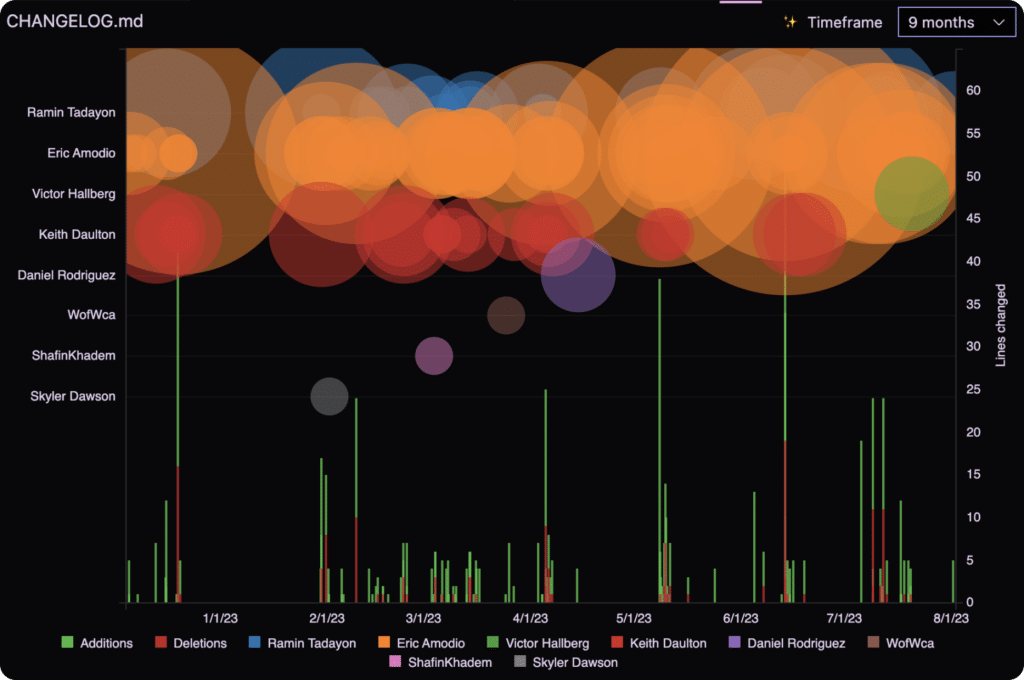Viewport: 1024px width, 680px height.
Task: Click the purple Daniel Rodriguez legend square
Action: click(x=734, y=643)
